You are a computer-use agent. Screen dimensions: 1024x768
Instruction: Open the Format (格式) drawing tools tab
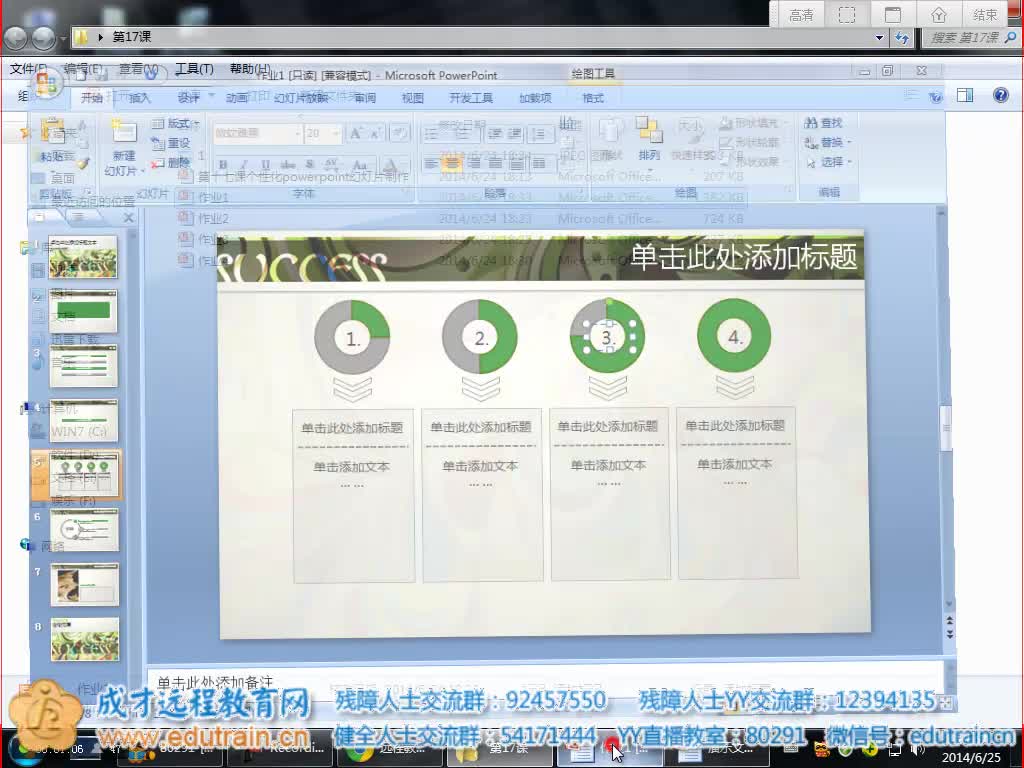[x=593, y=98]
